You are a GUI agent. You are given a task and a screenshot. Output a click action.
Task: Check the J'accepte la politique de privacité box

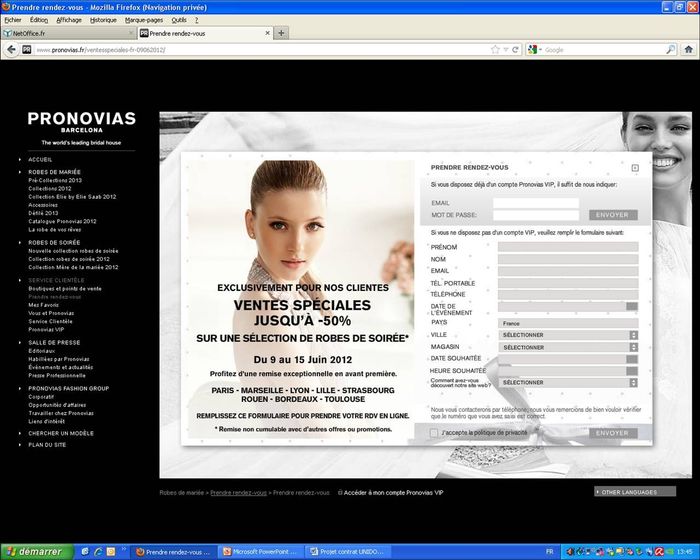[x=433, y=433]
